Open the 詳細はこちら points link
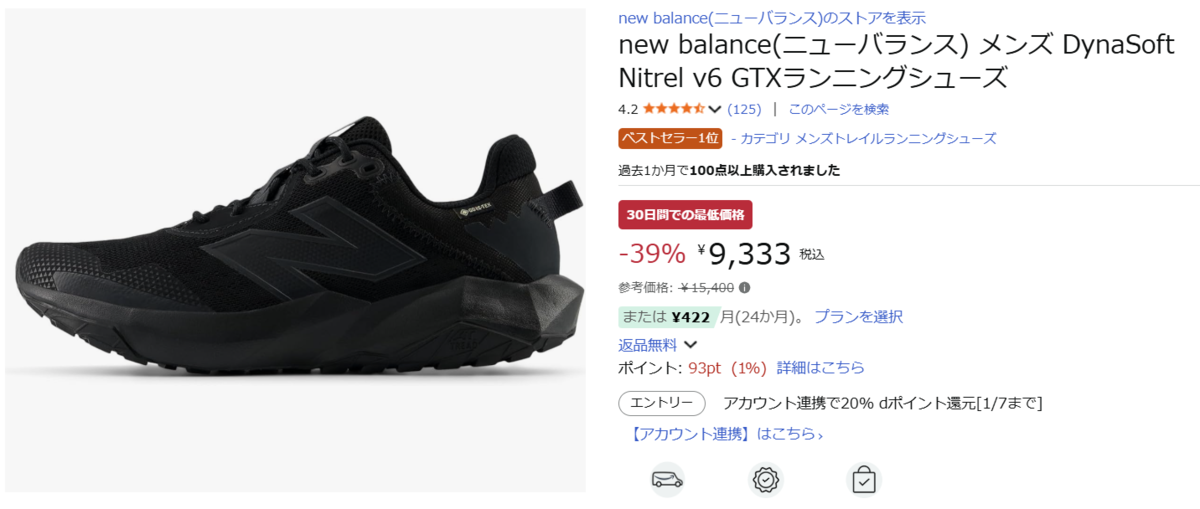This screenshot has height=509, width=1200. coord(820,368)
